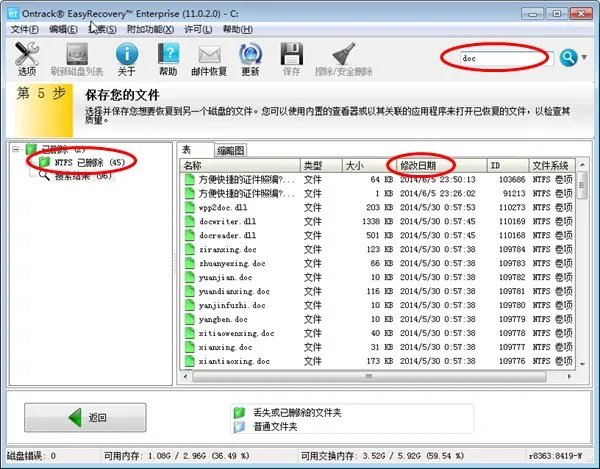The height and width of the screenshot is (469, 600).
Task: Open the 选项 options tool
Action: pyautogui.click(x=27, y=59)
